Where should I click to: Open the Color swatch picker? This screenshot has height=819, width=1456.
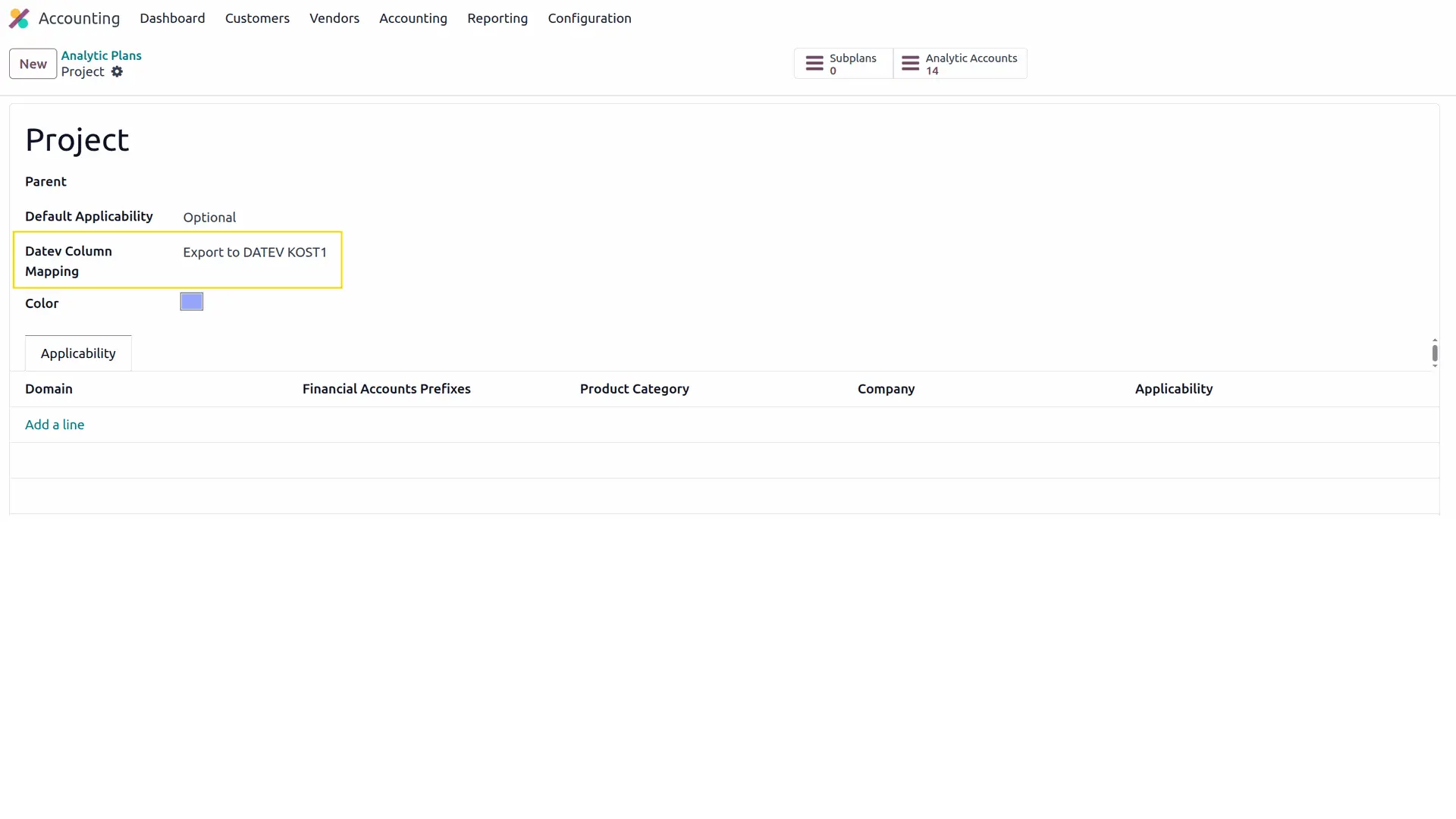click(191, 301)
